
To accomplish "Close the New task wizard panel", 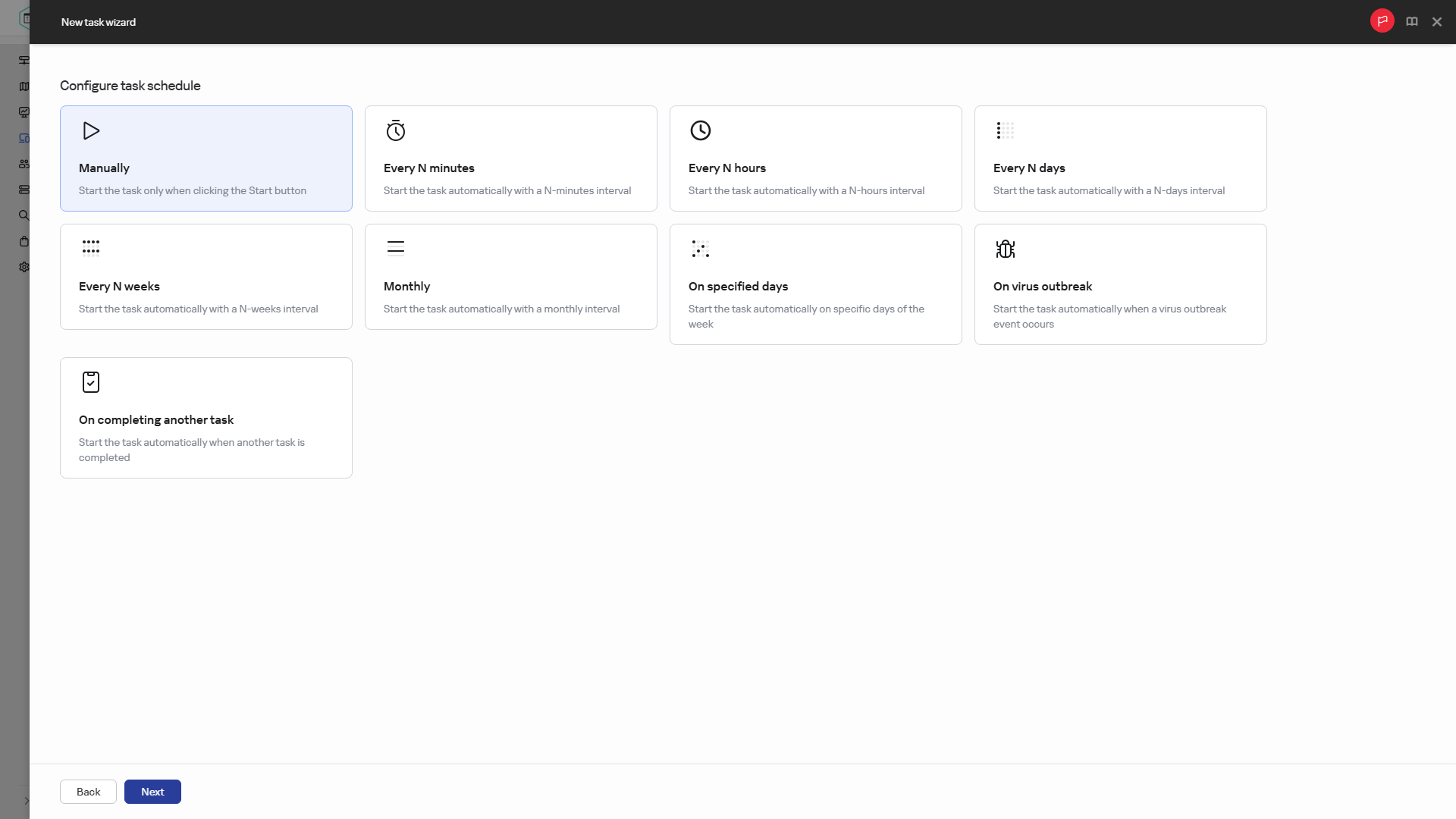I will (x=1437, y=21).
